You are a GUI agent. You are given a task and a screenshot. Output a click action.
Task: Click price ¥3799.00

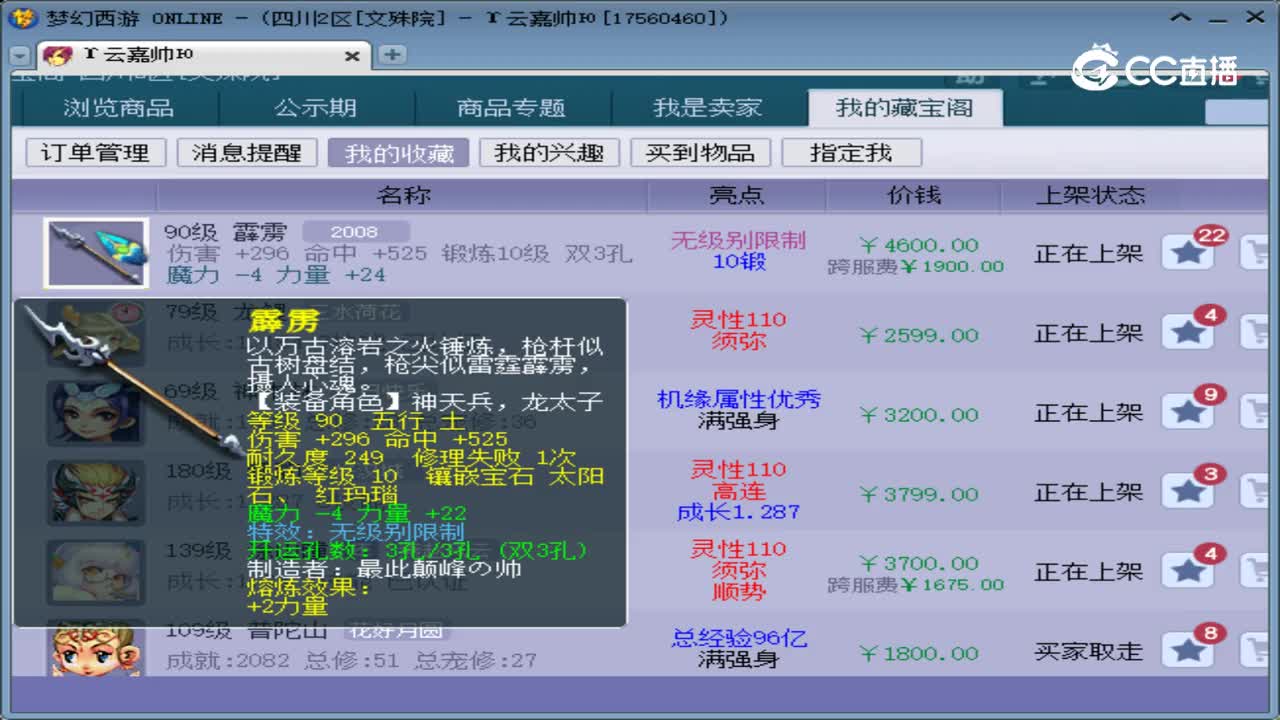pos(918,494)
